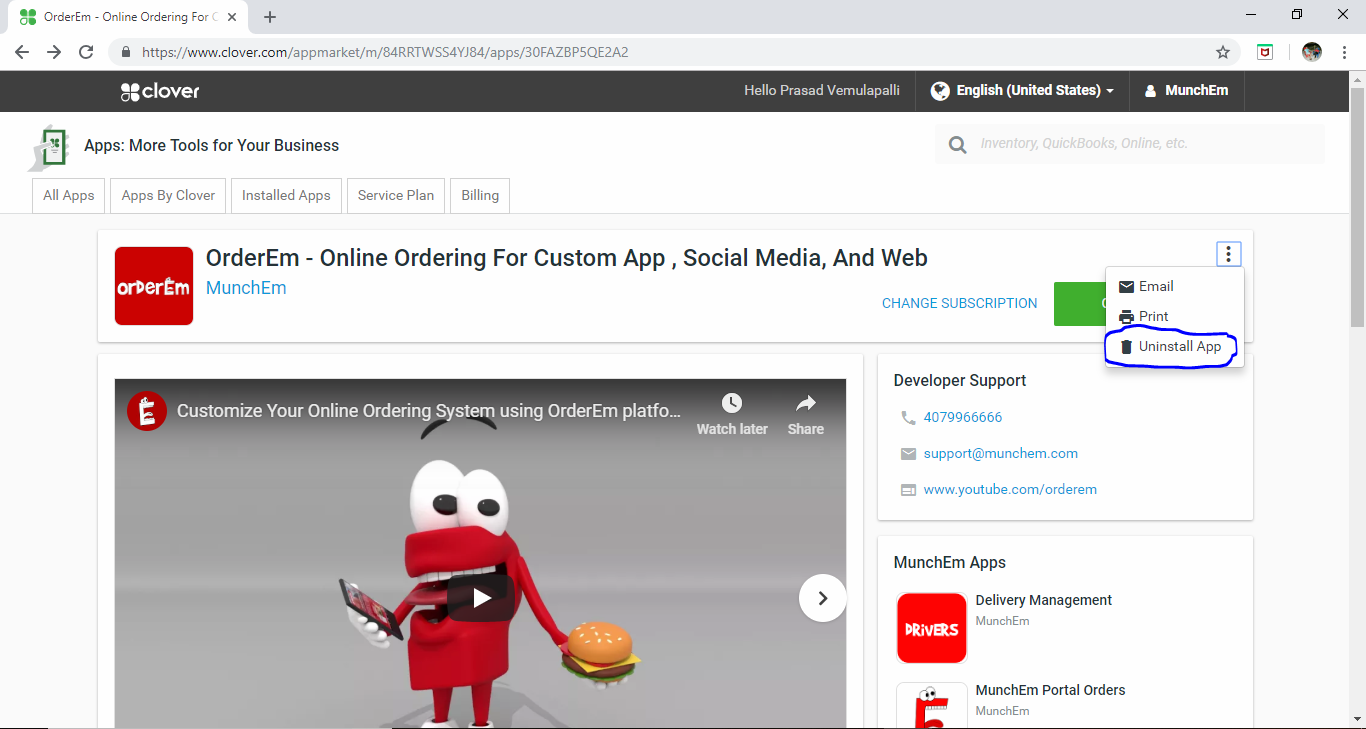Open the Delivery Management Drivers app icon

click(x=931, y=628)
